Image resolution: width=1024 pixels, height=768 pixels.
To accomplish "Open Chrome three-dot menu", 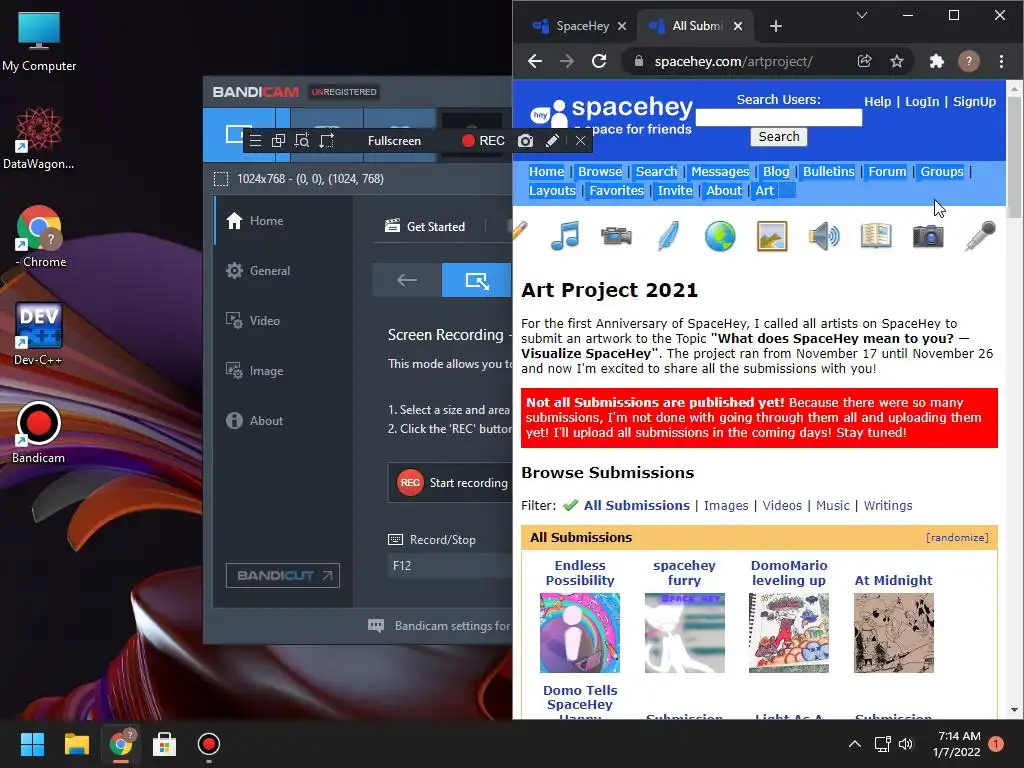I will click(1001, 61).
